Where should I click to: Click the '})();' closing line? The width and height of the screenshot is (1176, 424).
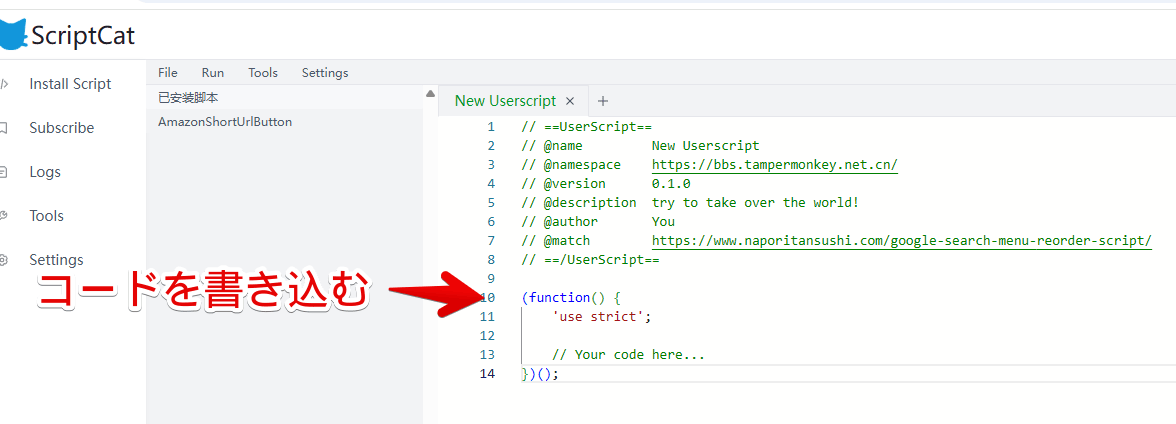click(540, 374)
